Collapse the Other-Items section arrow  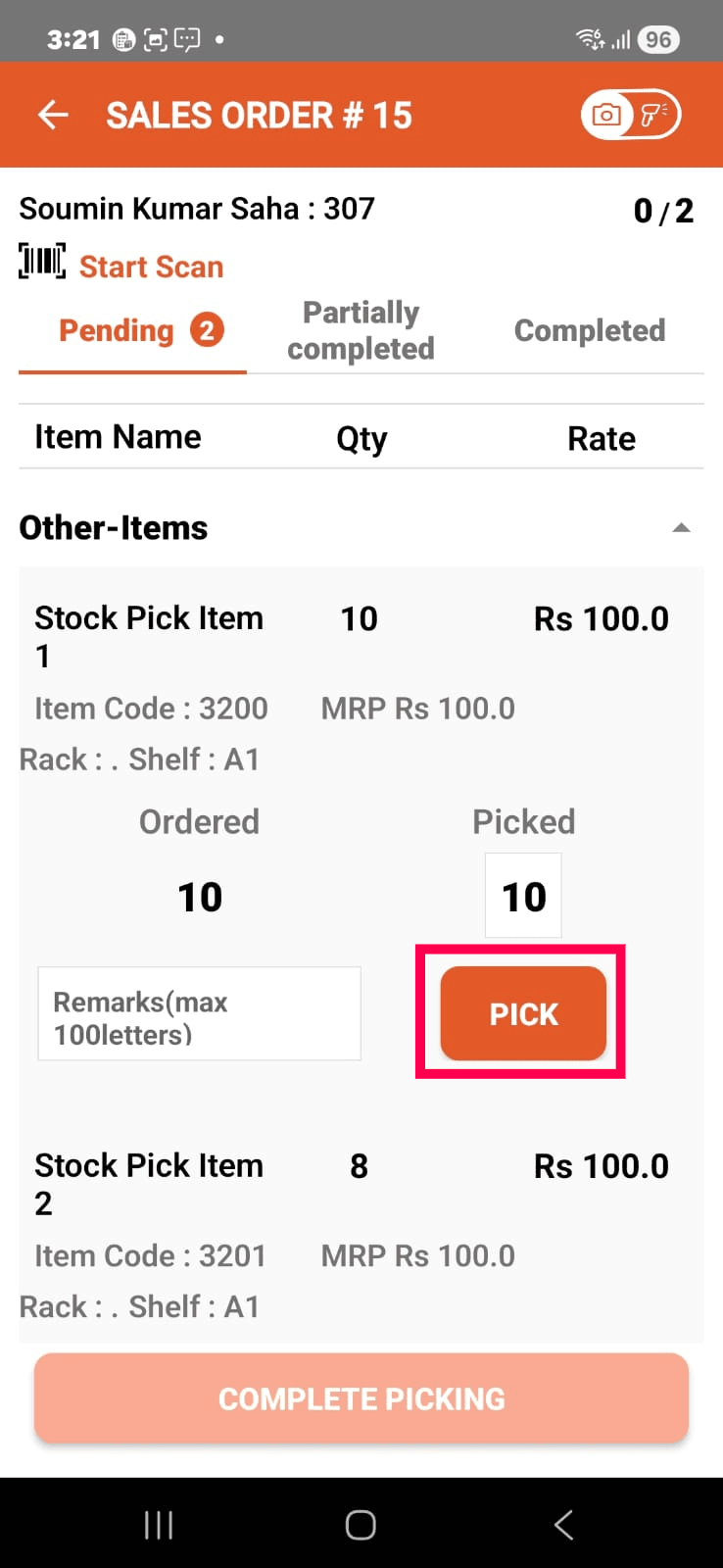pos(682,528)
